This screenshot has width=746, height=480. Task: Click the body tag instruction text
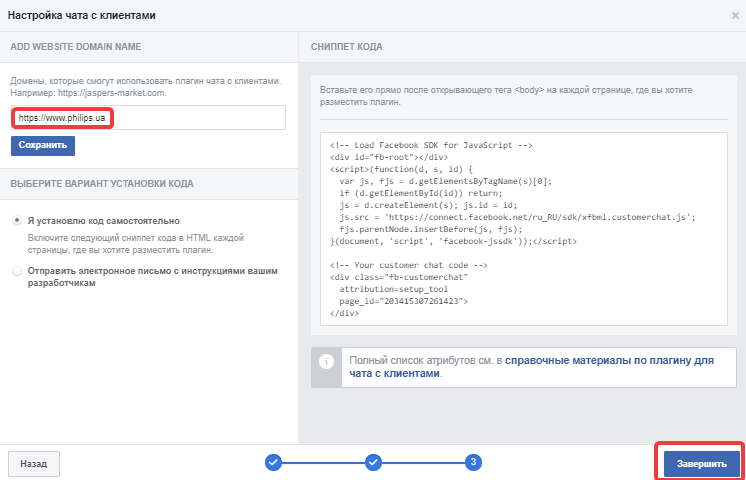506,96
